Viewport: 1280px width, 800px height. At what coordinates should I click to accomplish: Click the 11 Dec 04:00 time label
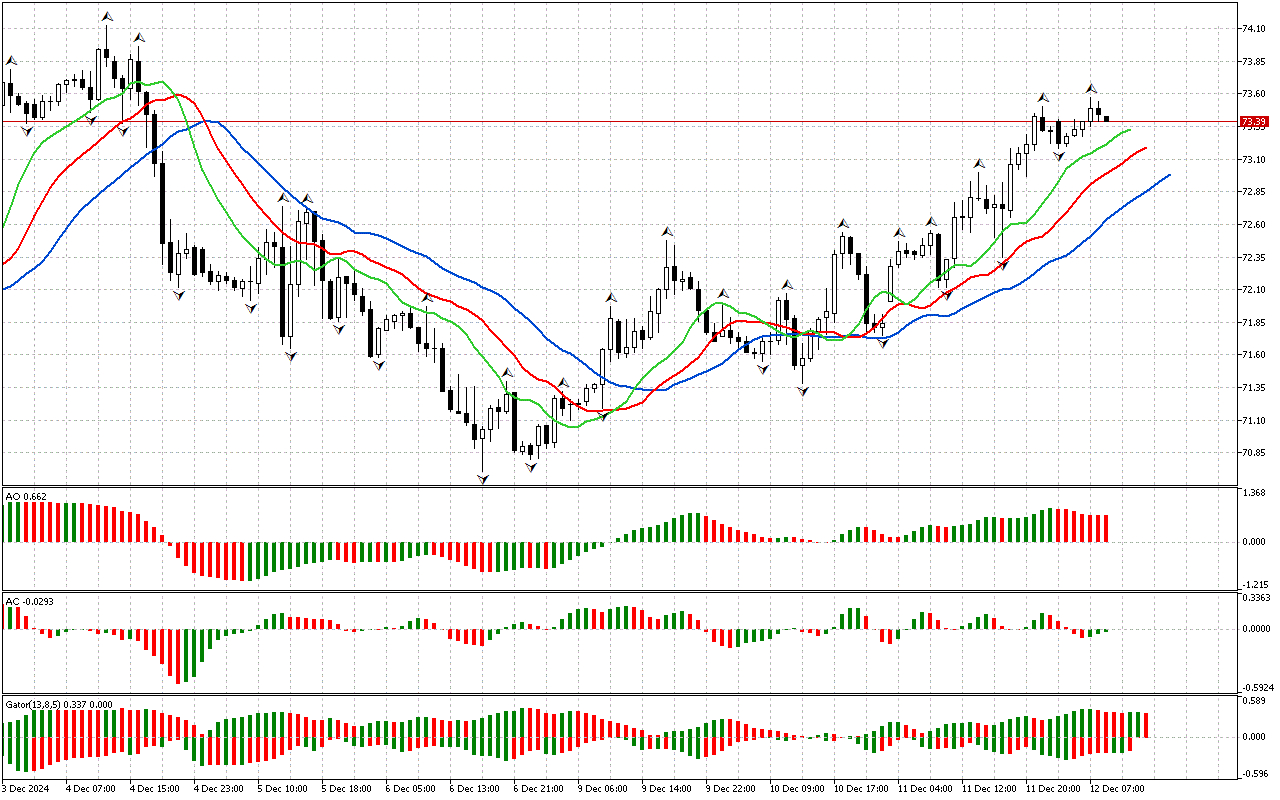925,789
